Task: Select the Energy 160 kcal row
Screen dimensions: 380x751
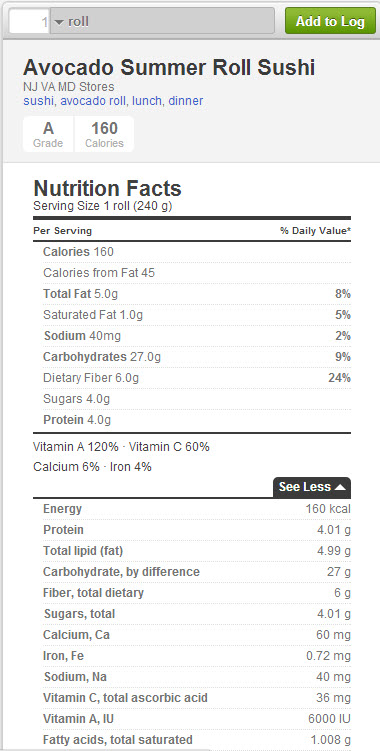Action: [192, 509]
